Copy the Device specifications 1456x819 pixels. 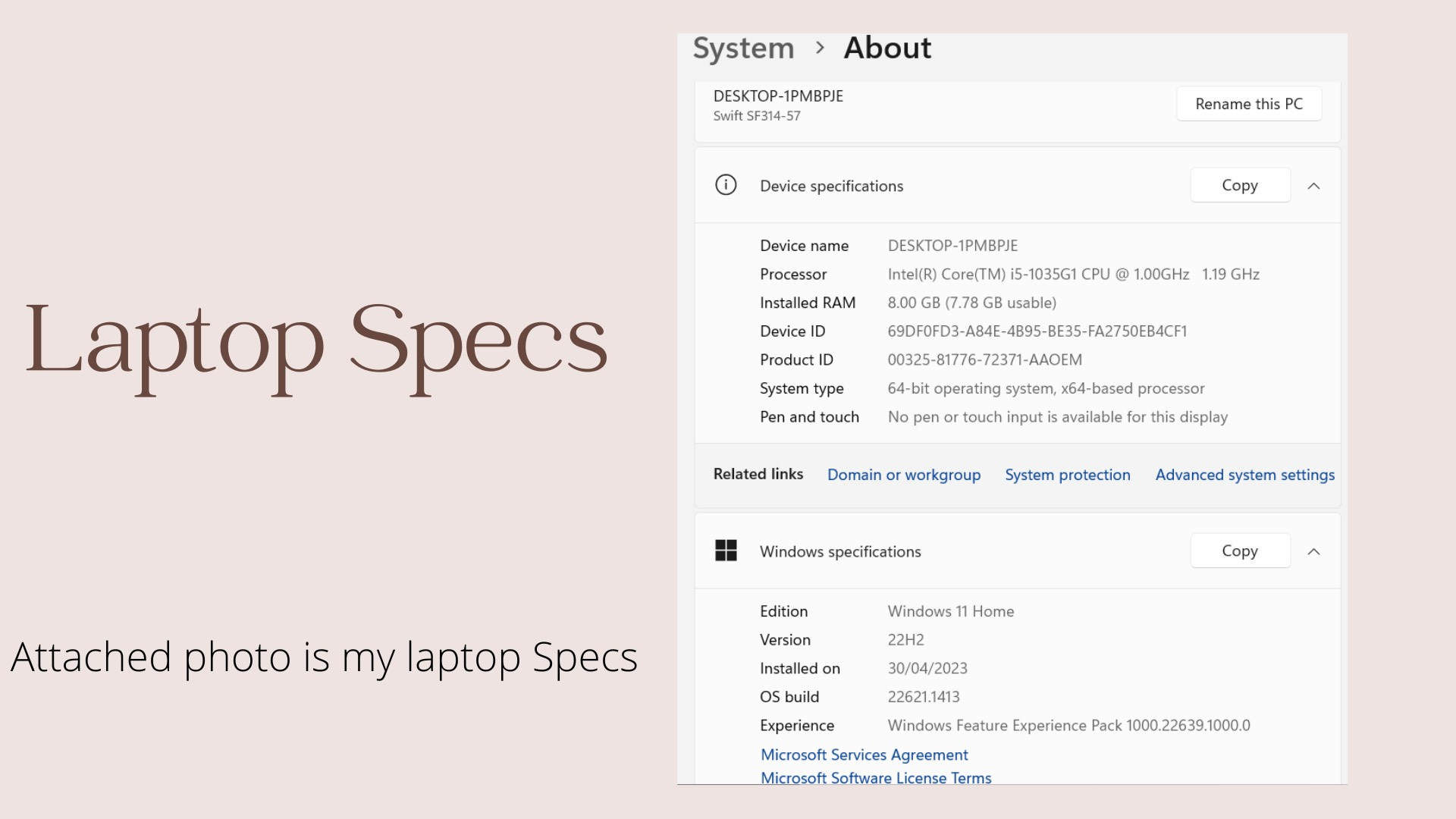(x=1239, y=185)
